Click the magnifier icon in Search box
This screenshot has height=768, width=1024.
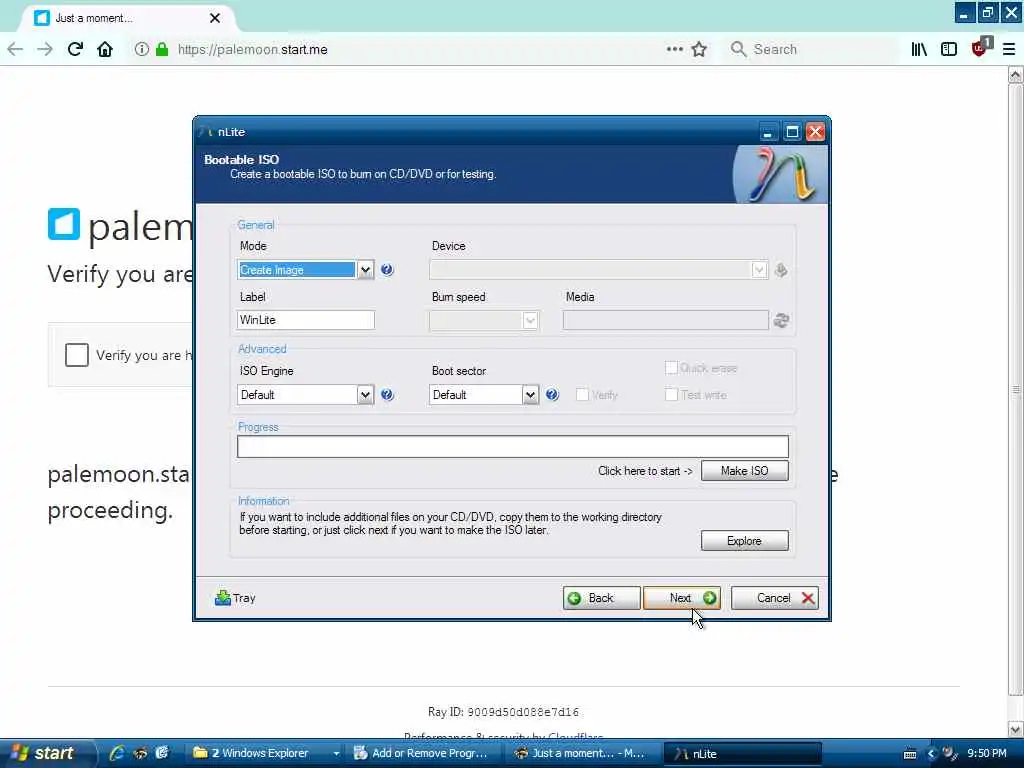pyautogui.click(x=739, y=49)
